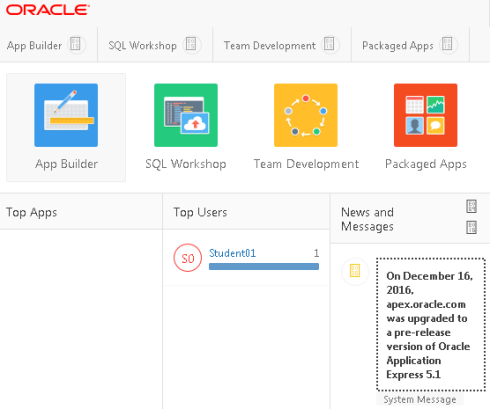Open the December 16, 2016 upgrade news message
490x409 pixels.
pyautogui.click(x=431, y=324)
